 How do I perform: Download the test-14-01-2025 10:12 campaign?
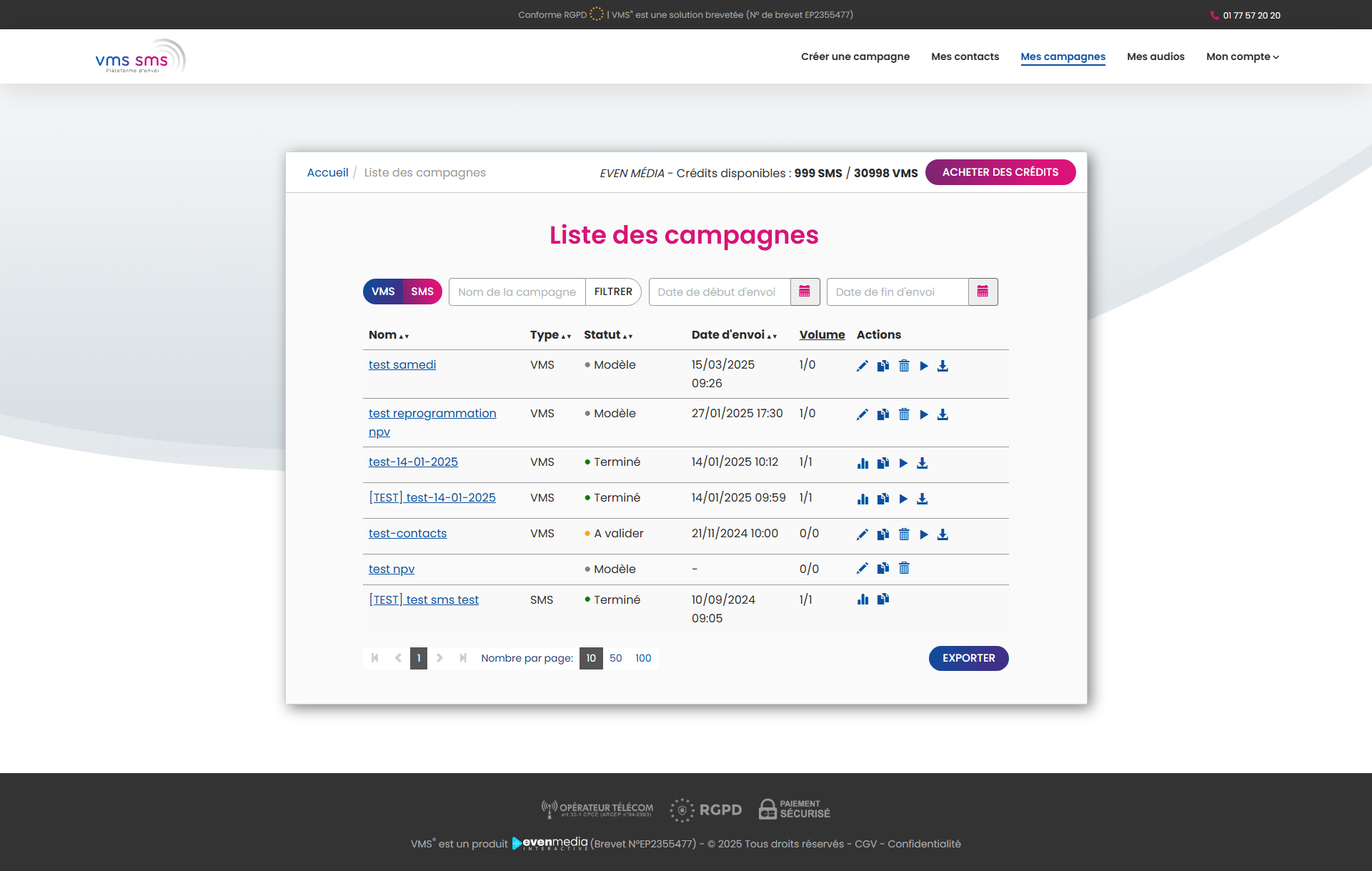click(x=923, y=463)
